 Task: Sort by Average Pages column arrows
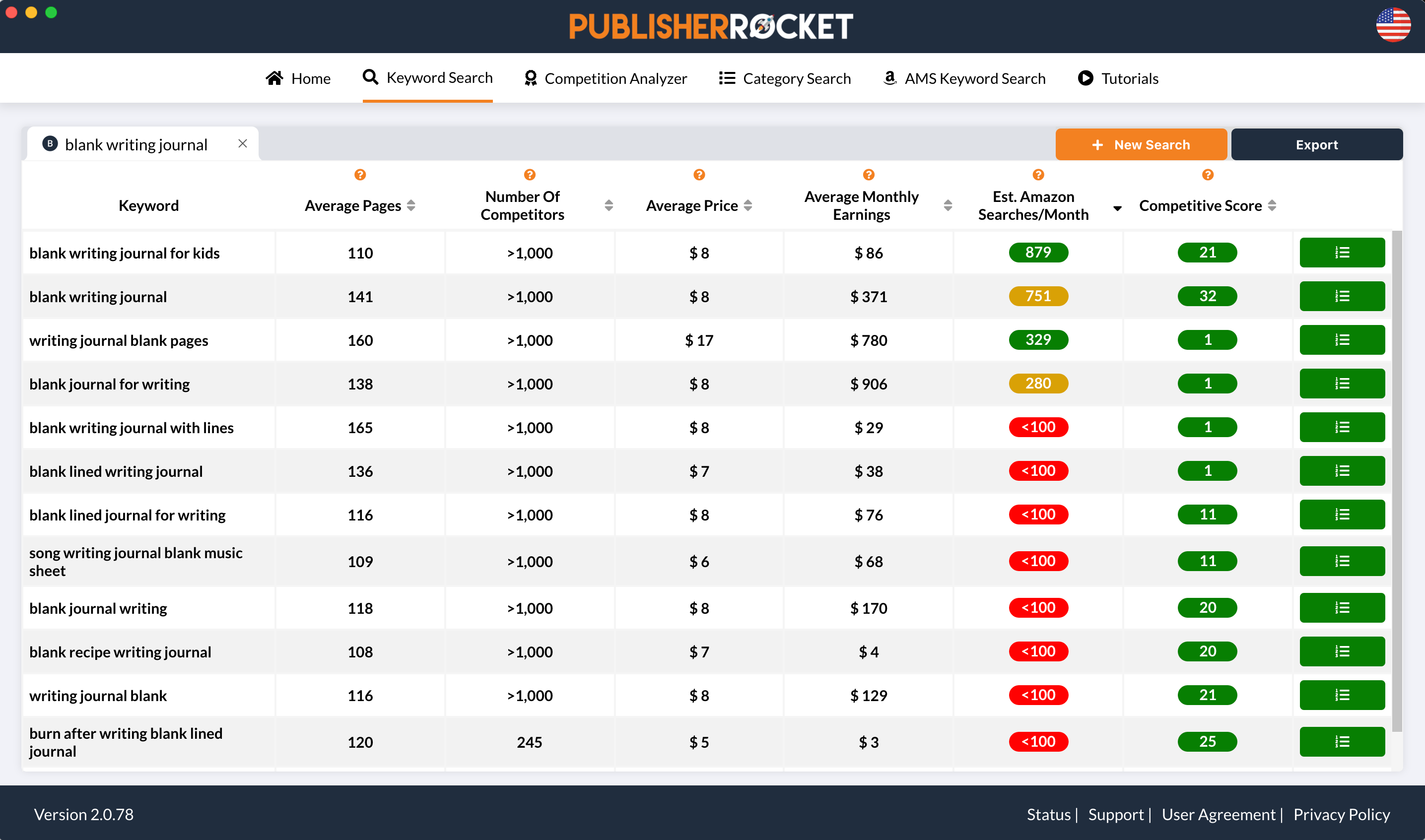click(x=411, y=205)
